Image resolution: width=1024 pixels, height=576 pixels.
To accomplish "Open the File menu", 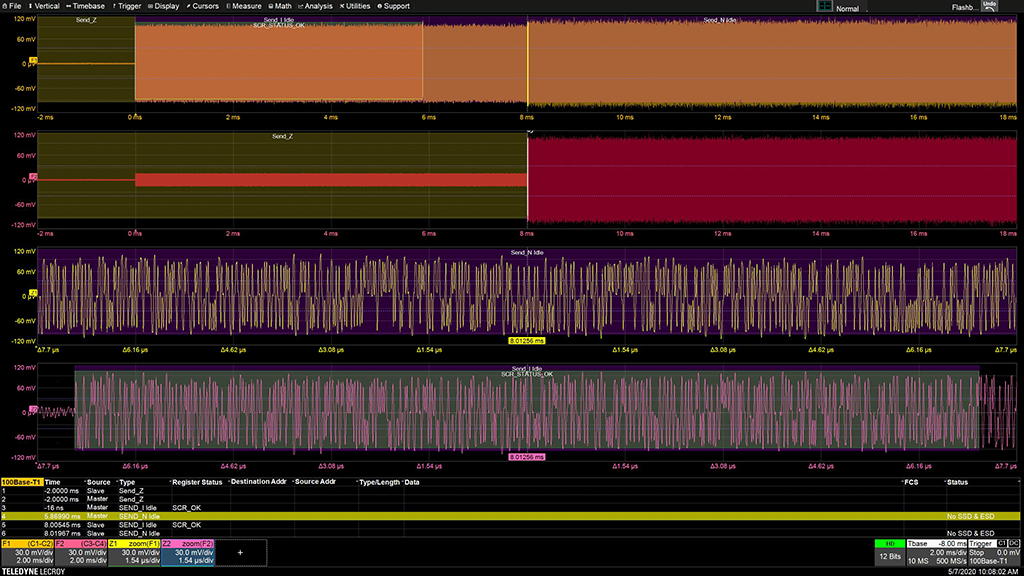I will coord(13,6).
